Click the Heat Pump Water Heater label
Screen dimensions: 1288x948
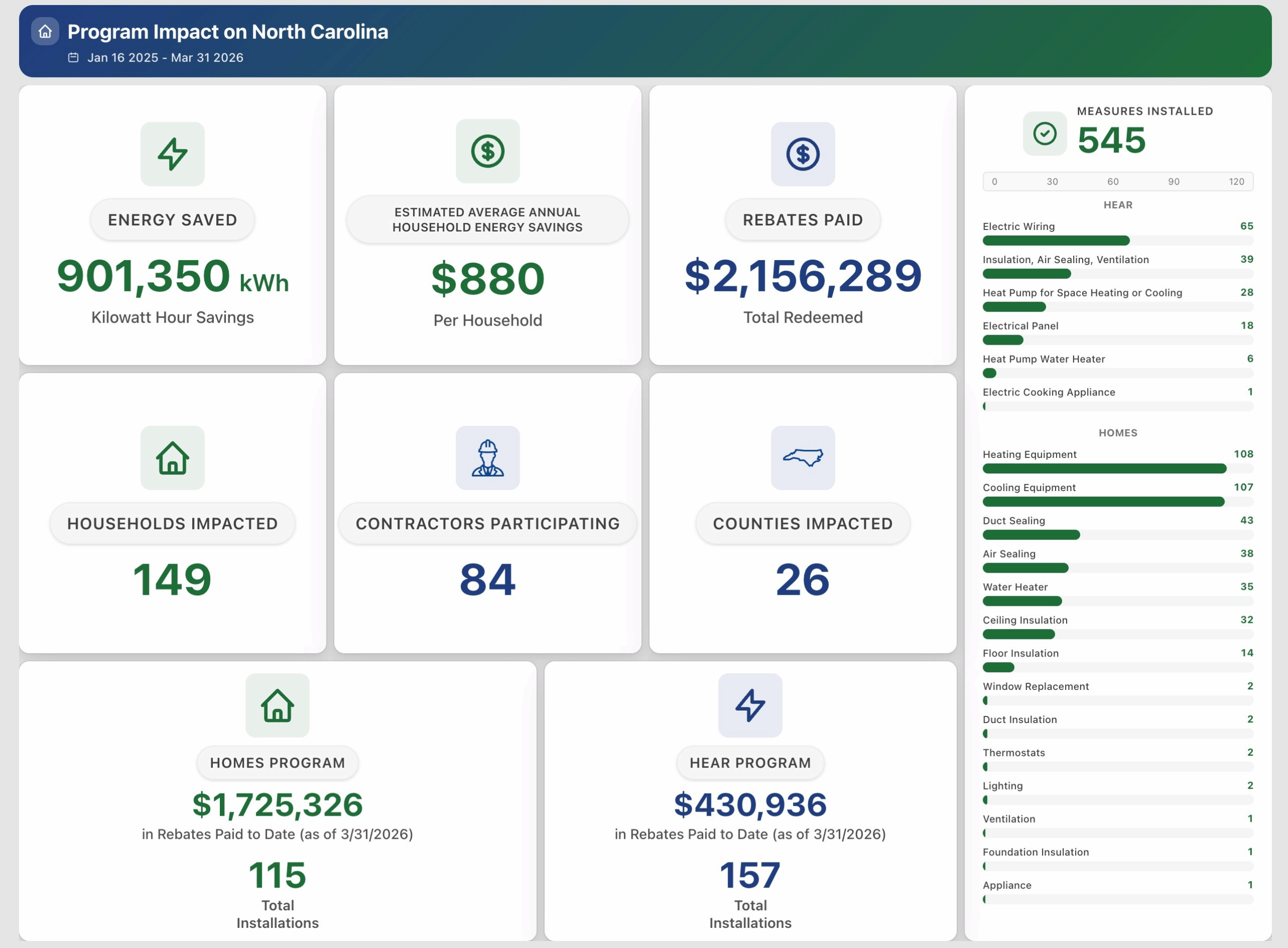pyautogui.click(x=1043, y=359)
